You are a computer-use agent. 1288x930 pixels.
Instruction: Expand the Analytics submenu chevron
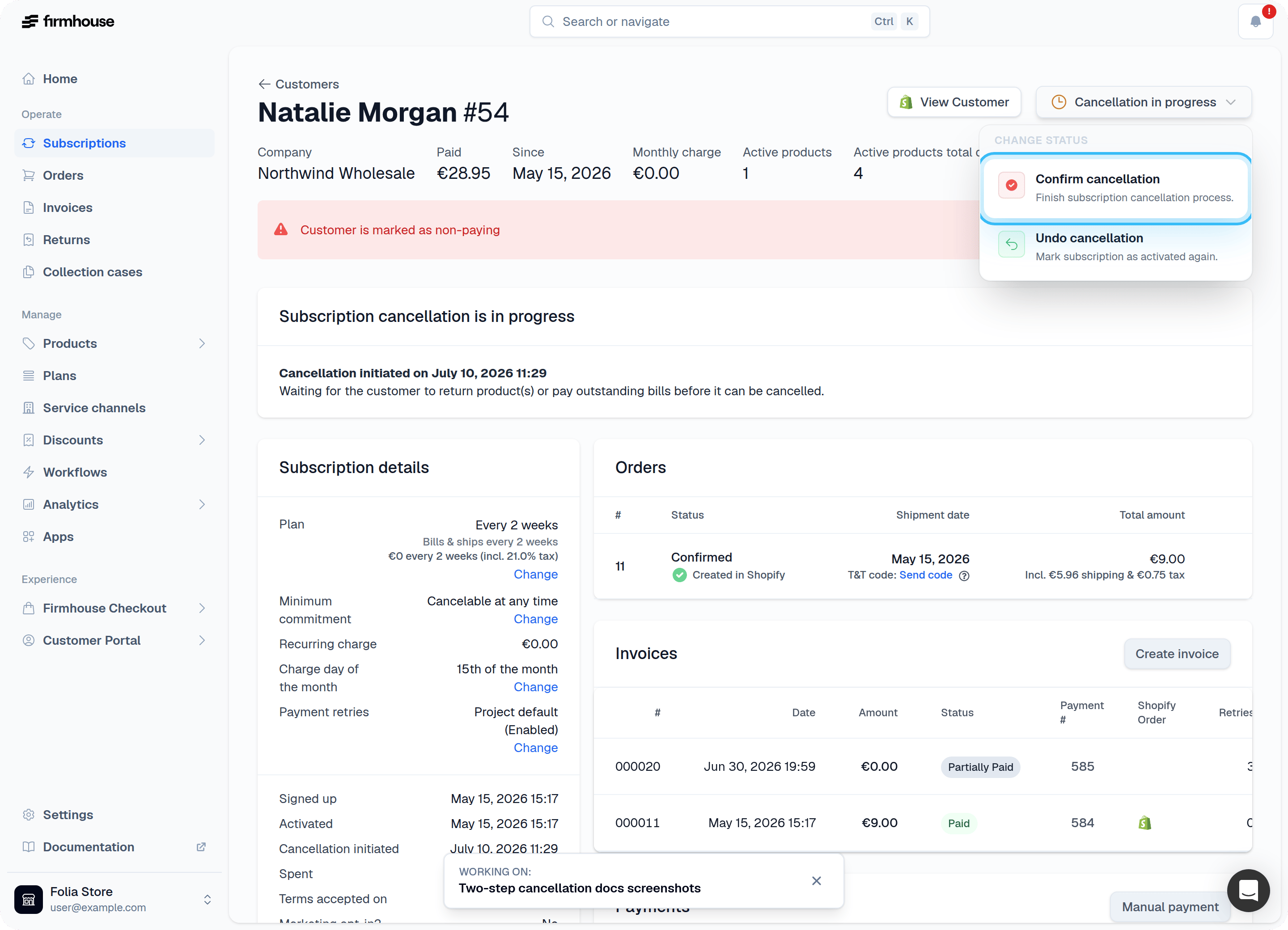click(202, 504)
